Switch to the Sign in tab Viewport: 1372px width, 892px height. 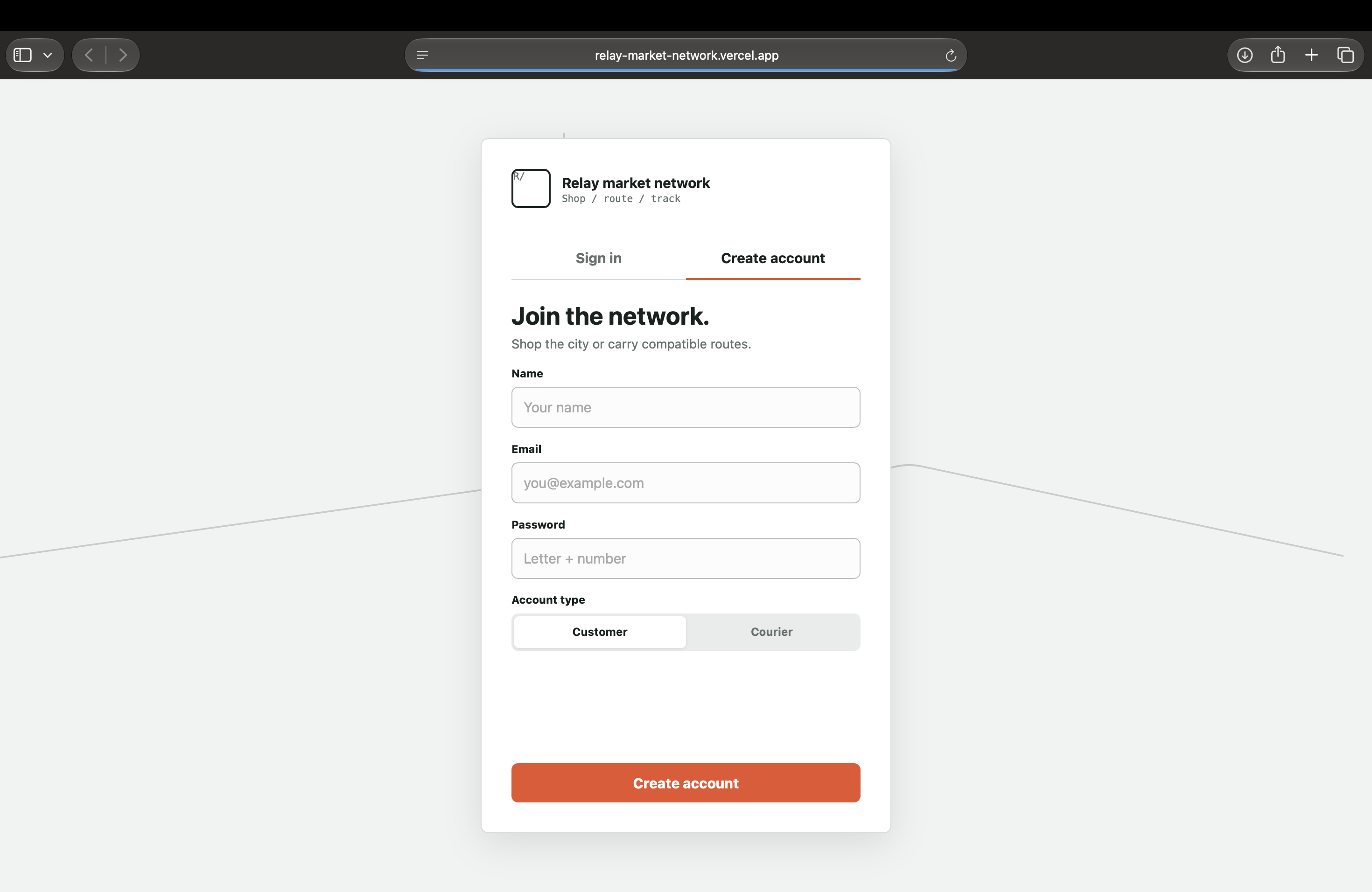point(598,258)
